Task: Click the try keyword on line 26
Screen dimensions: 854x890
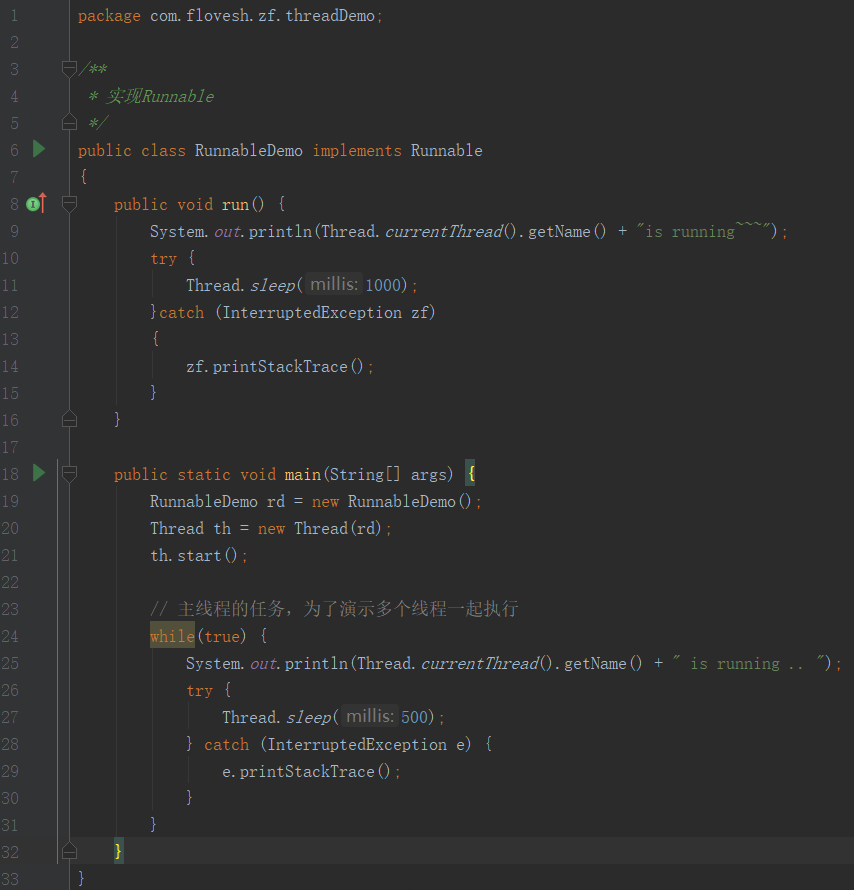Action: click(199, 690)
